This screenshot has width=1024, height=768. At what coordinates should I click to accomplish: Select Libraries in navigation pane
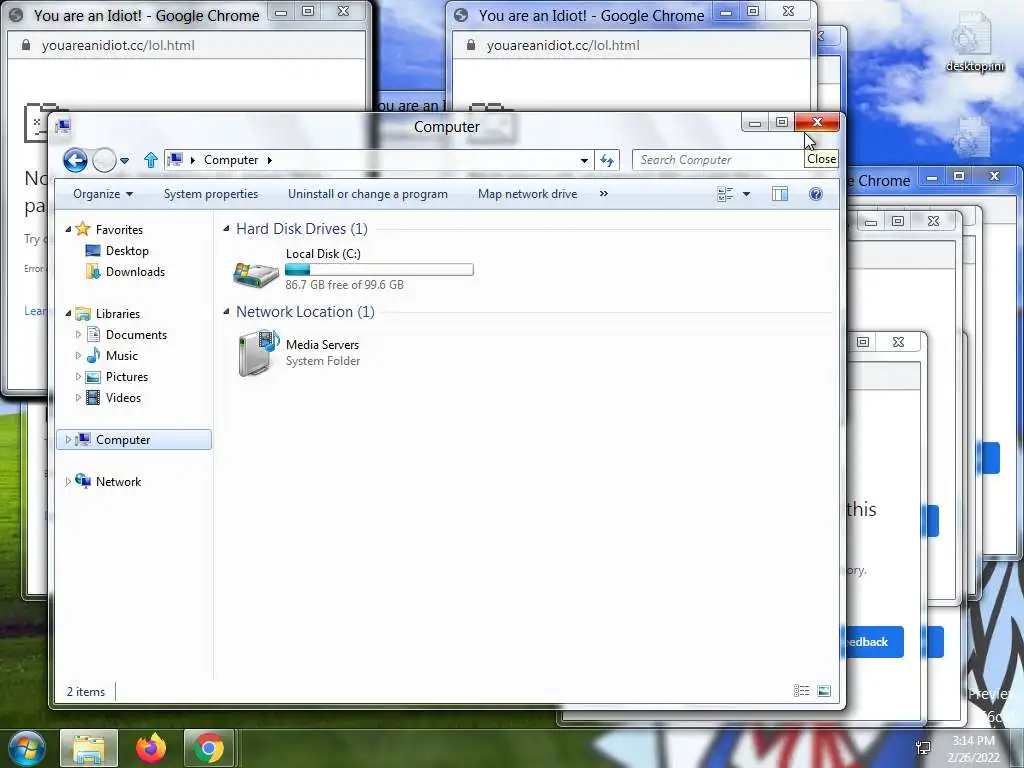coord(118,313)
